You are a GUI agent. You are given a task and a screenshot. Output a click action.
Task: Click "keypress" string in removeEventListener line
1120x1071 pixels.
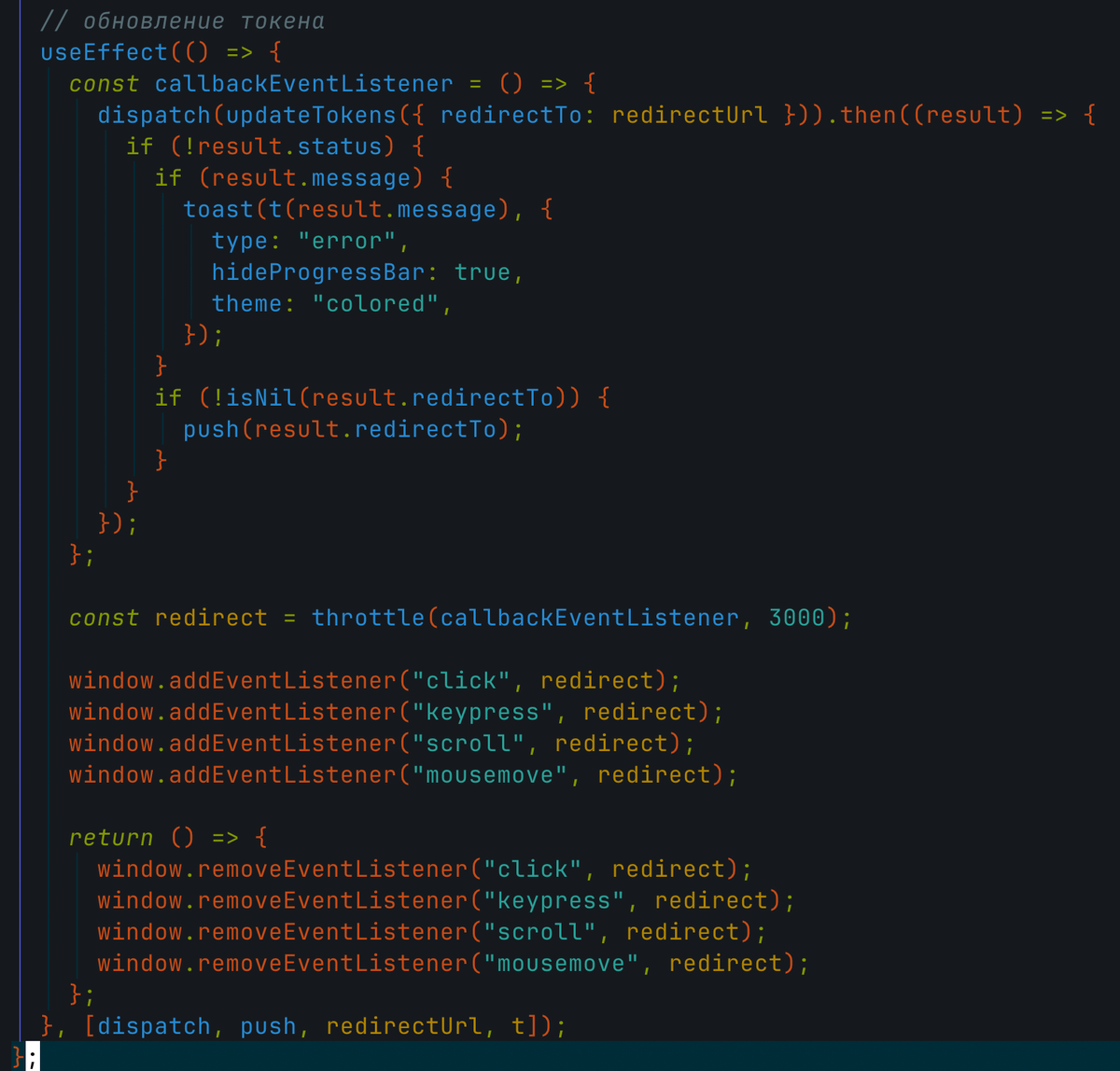coord(554,900)
